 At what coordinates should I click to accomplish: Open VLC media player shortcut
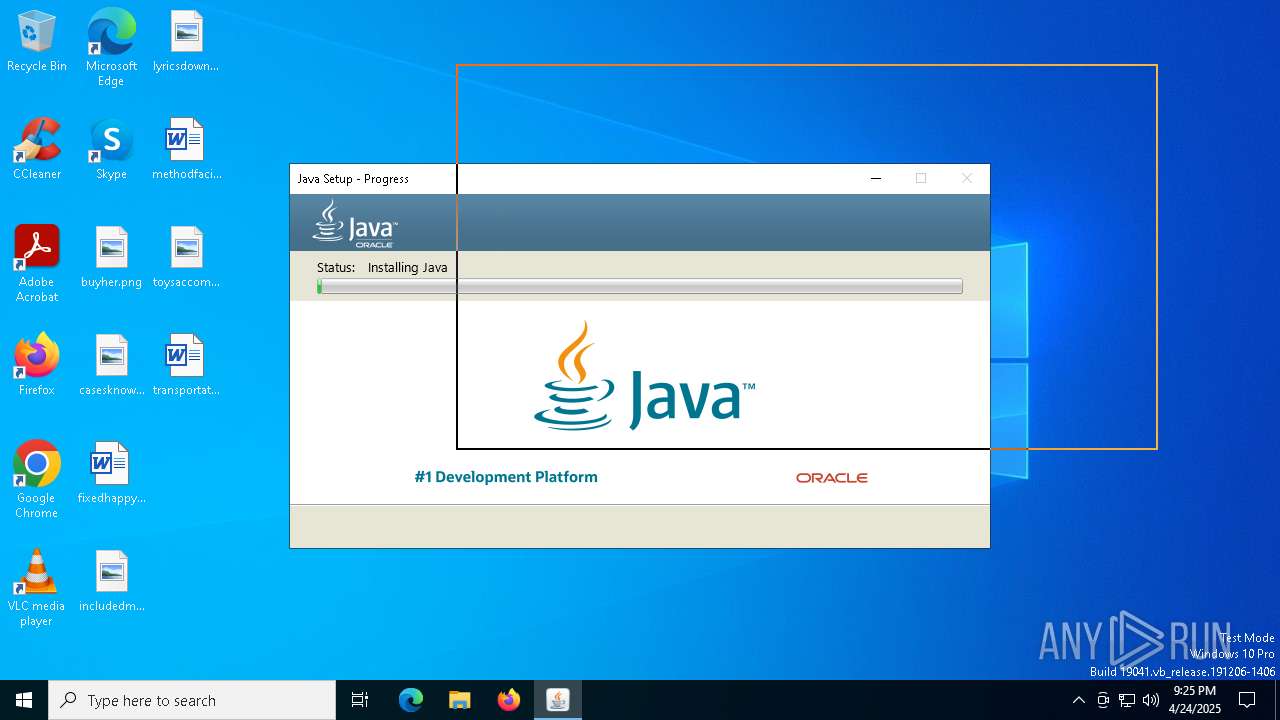click(x=37, y=588)
